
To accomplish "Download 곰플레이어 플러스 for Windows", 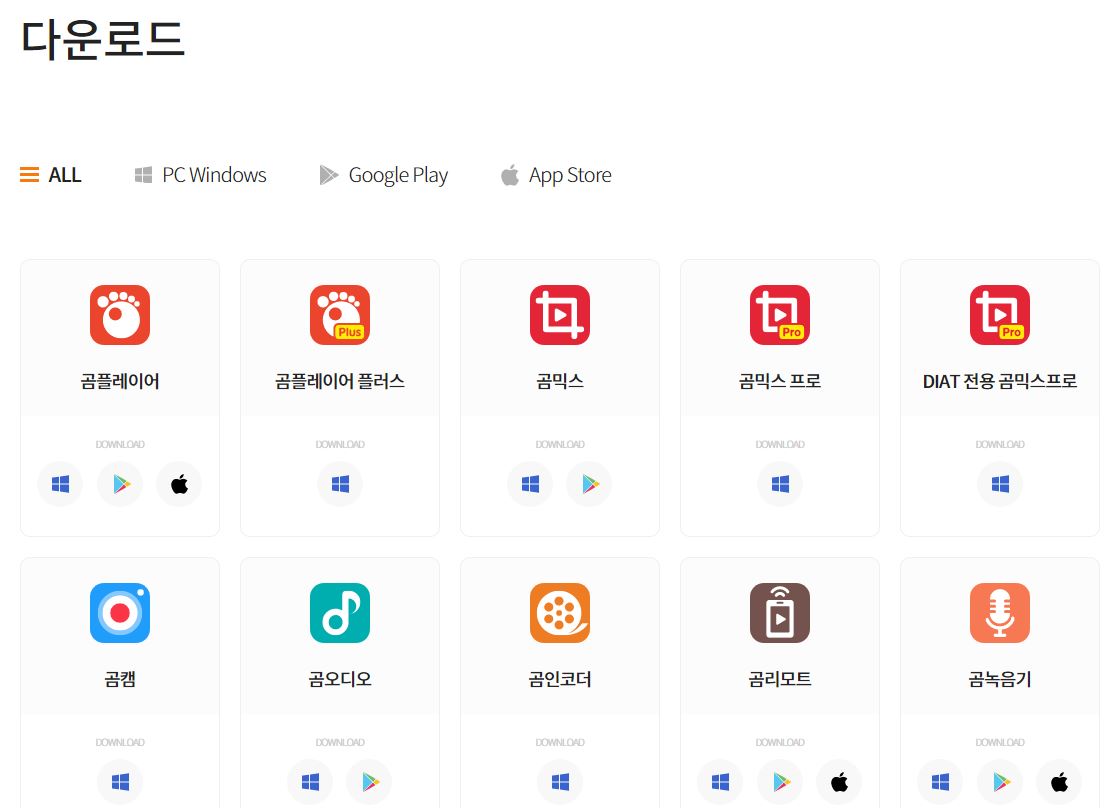I will pyautogui.click(x=340, y=484).
